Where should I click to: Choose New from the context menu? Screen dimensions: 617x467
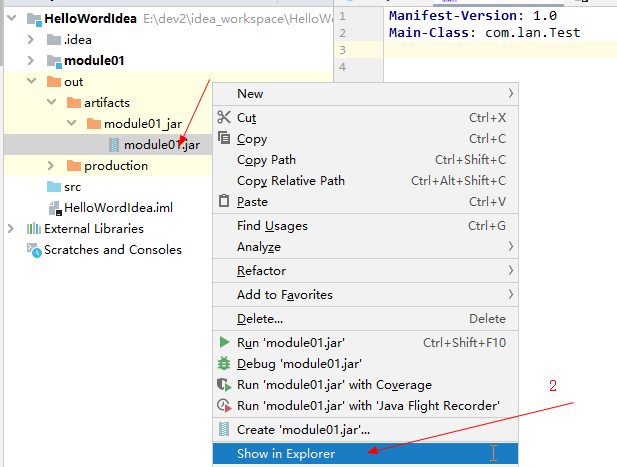tap(366, 94)
